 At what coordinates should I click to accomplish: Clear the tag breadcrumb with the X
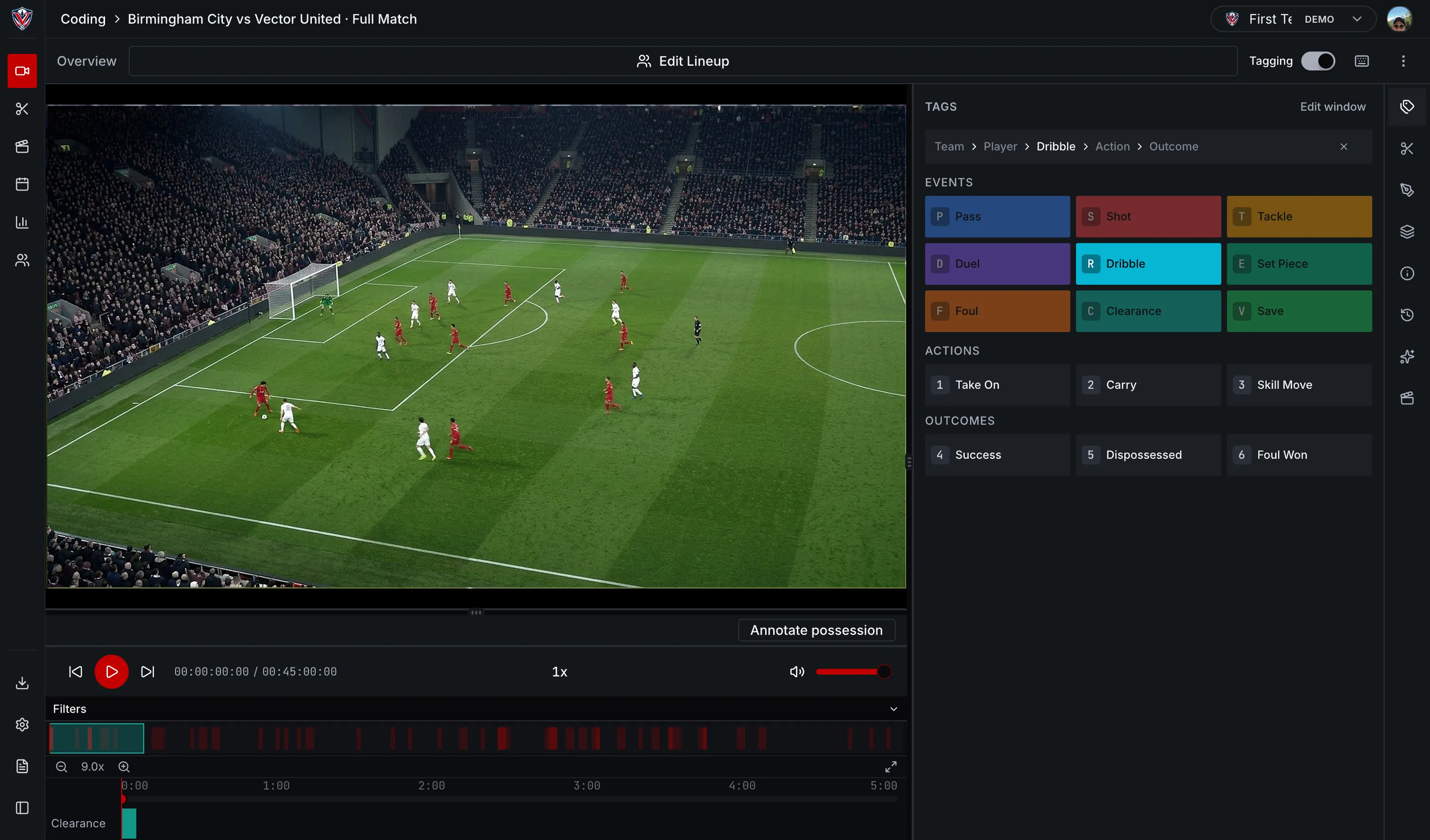pos(1344,146)
